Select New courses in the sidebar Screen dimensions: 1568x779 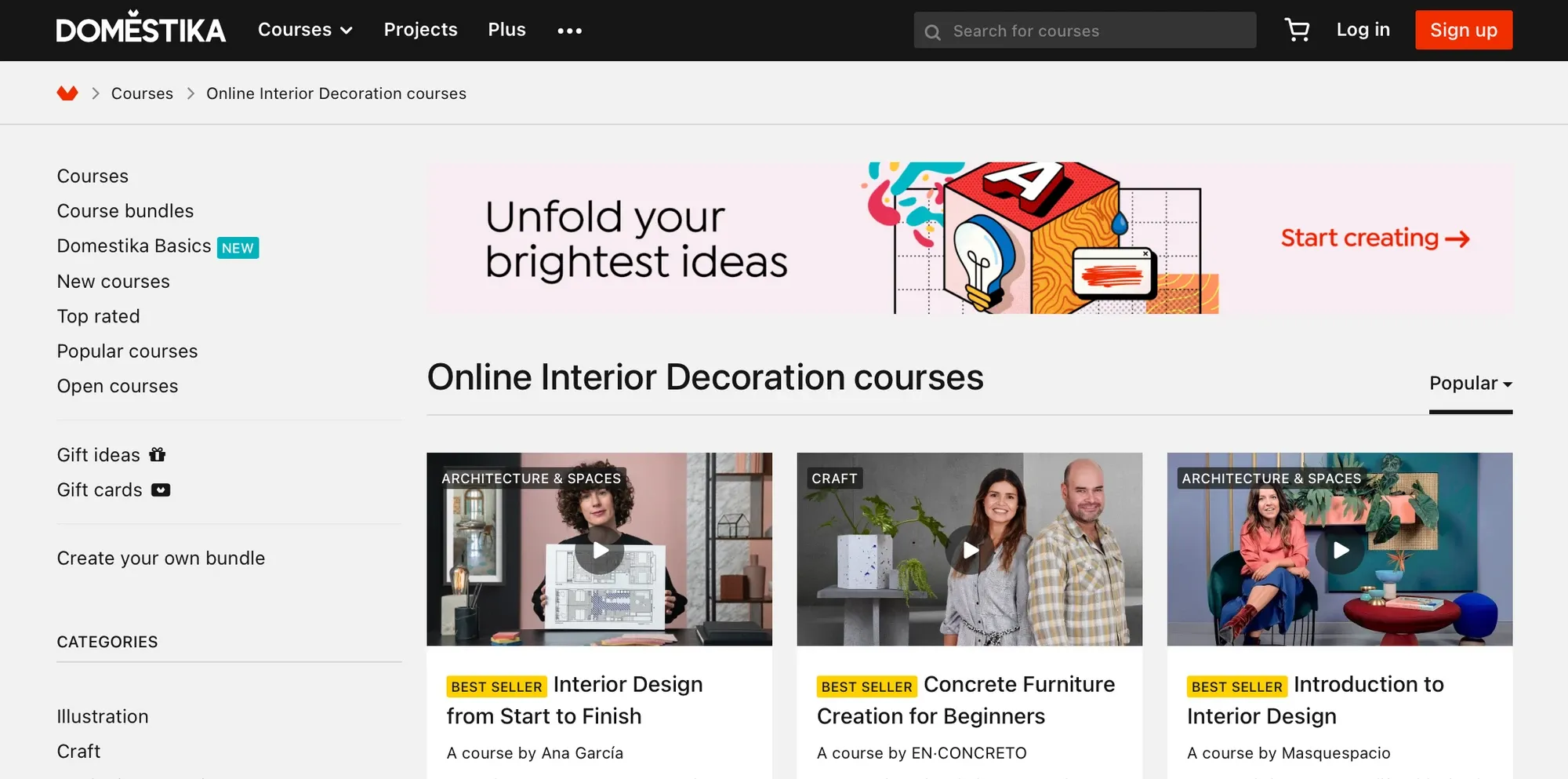114,282
